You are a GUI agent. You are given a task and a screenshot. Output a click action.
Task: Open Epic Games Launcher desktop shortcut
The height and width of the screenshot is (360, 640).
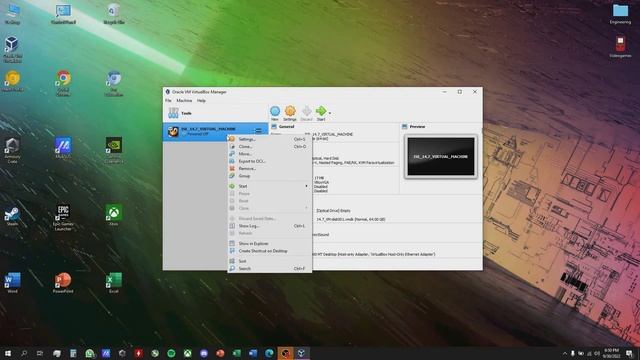pyautogui.click(x=63, y=218)
